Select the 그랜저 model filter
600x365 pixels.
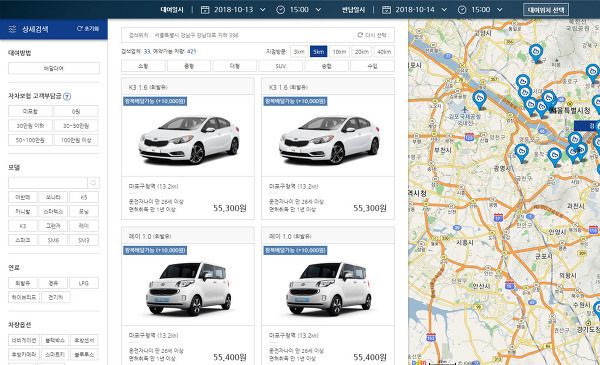53,226
